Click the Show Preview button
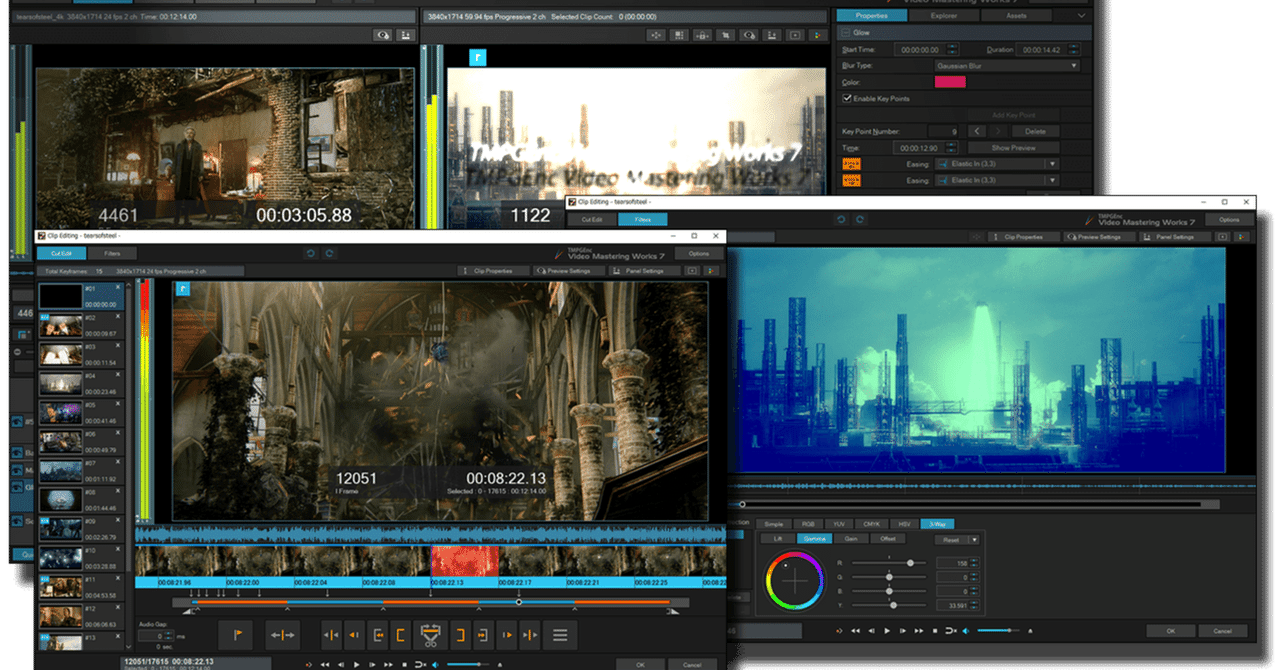 tap(1013, 148)
